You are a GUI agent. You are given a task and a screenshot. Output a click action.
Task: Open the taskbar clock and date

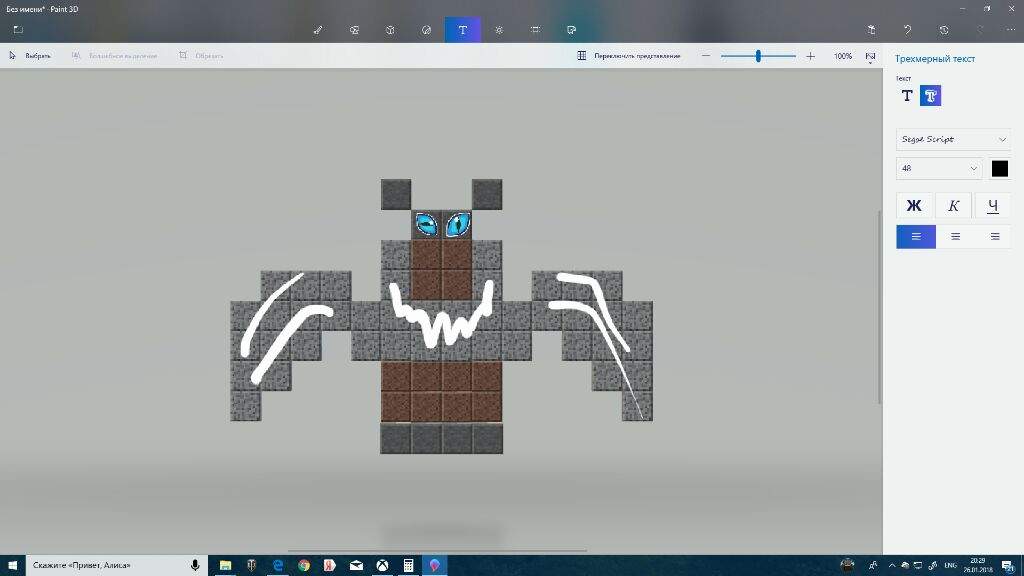tap(978, 566)
